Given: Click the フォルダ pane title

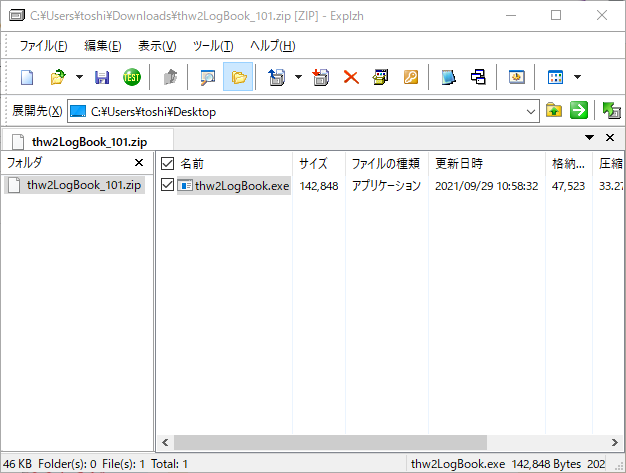Looking at the screenshot, I should [24, 162].
